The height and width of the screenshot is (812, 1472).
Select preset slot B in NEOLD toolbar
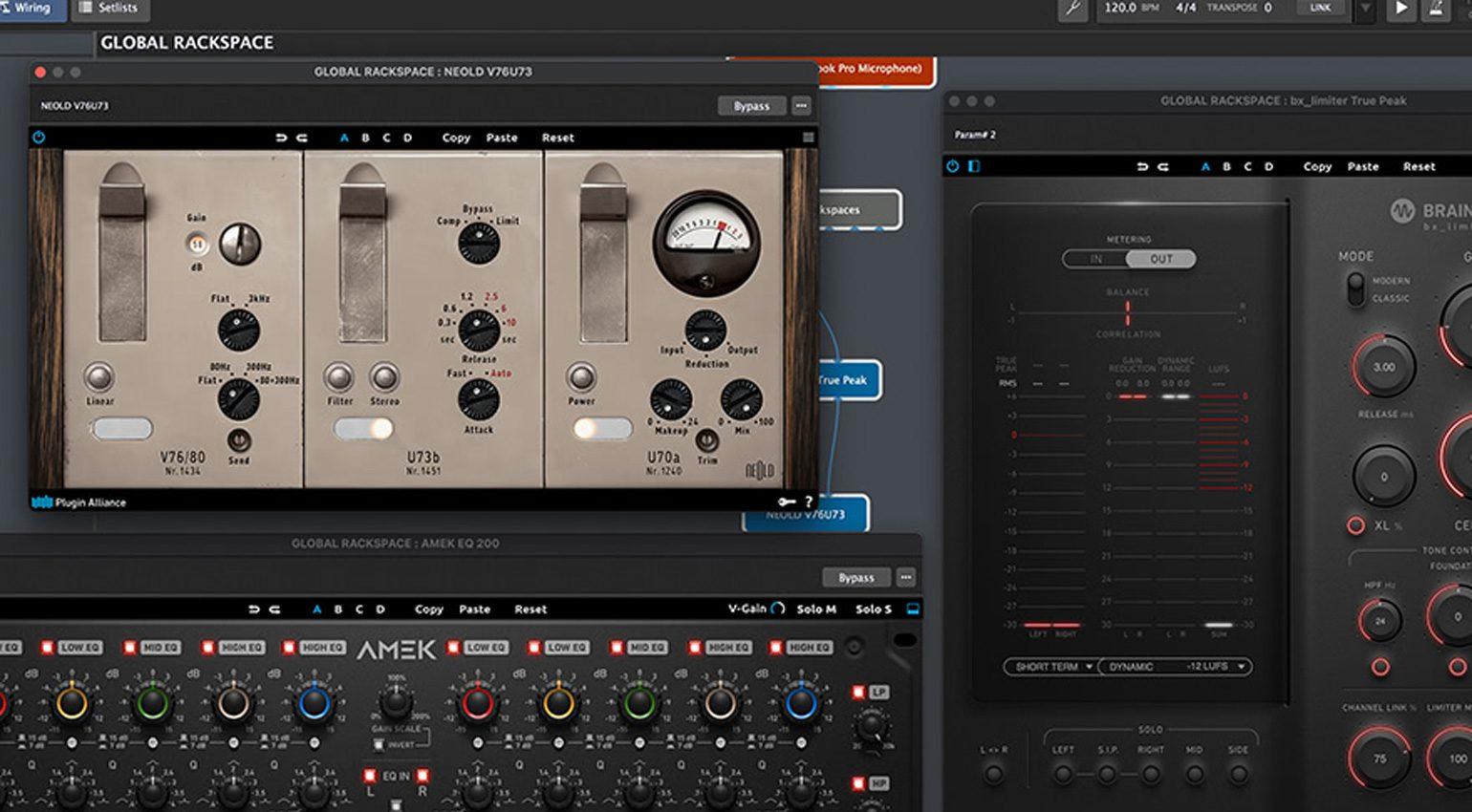[x=365, y=138]
